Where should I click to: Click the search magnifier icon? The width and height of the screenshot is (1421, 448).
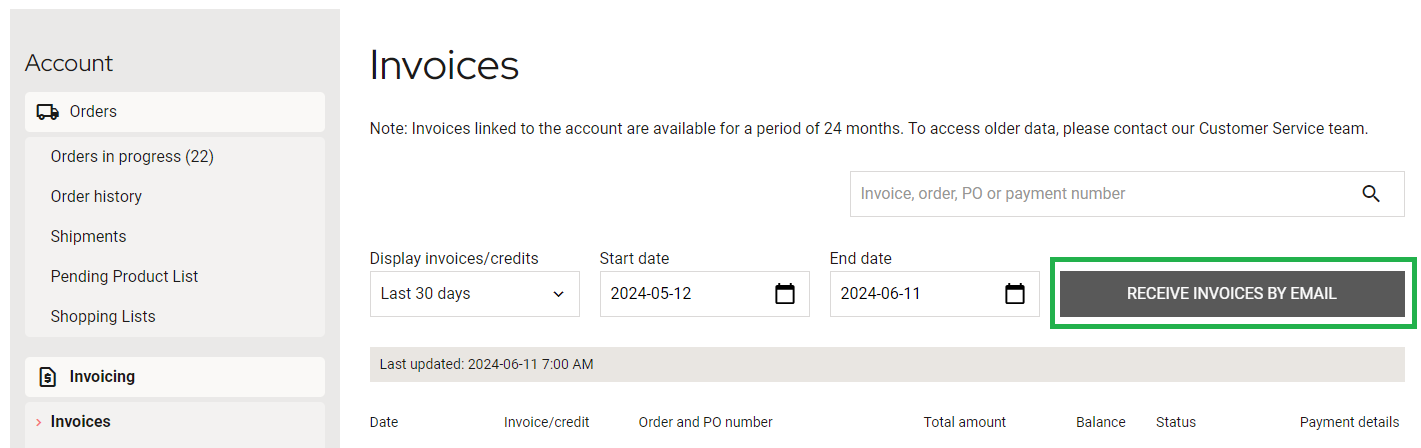click(1371, 194)
